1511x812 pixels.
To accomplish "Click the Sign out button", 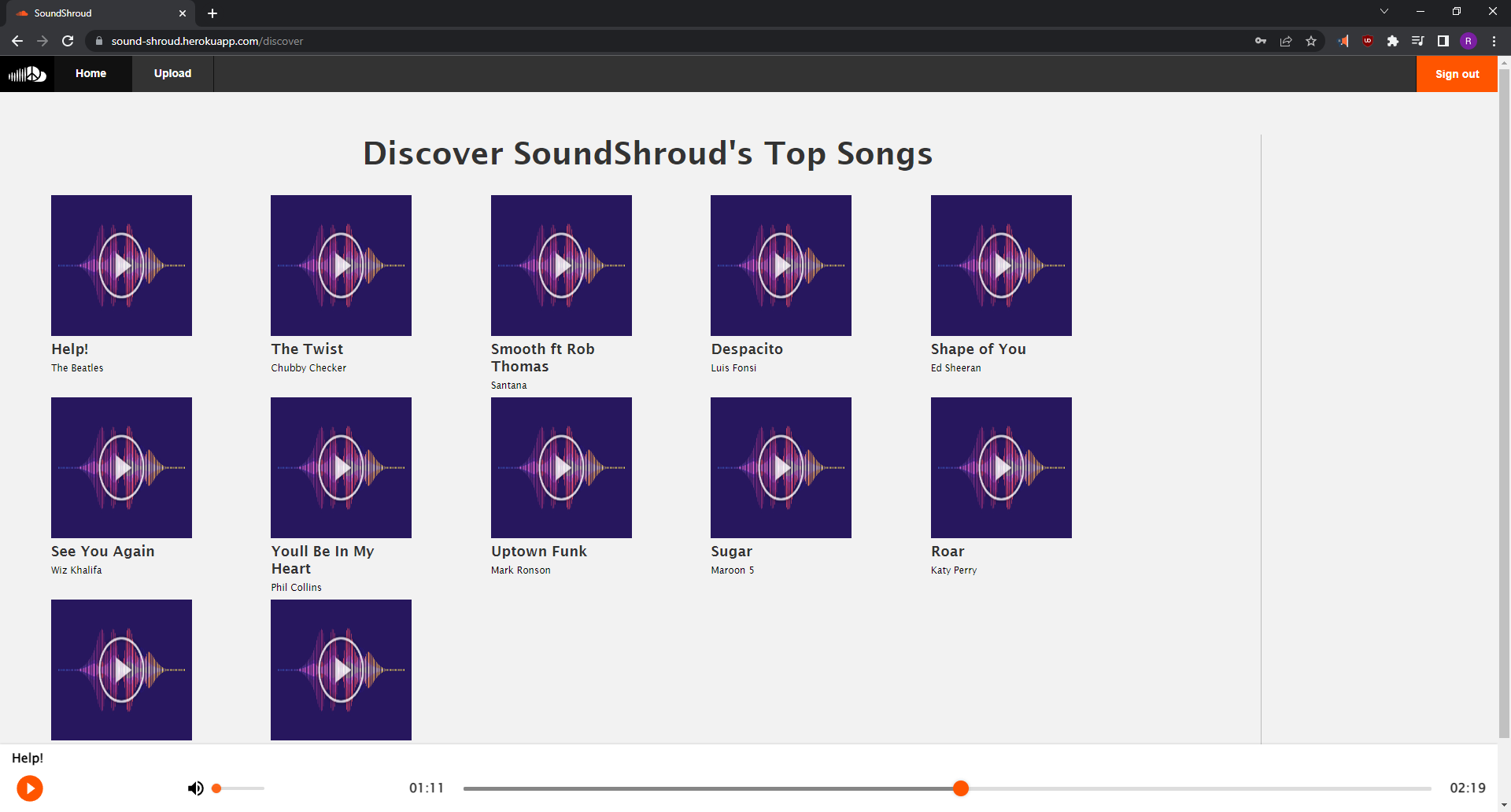I will click(1457, 73).
